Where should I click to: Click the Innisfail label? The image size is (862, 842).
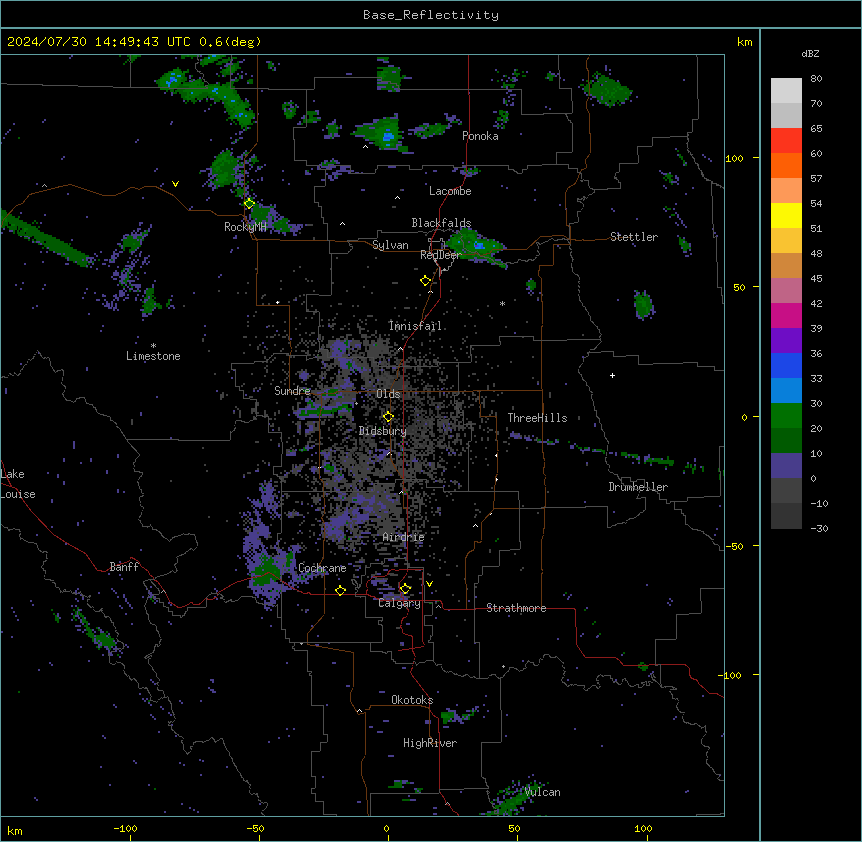415,326
